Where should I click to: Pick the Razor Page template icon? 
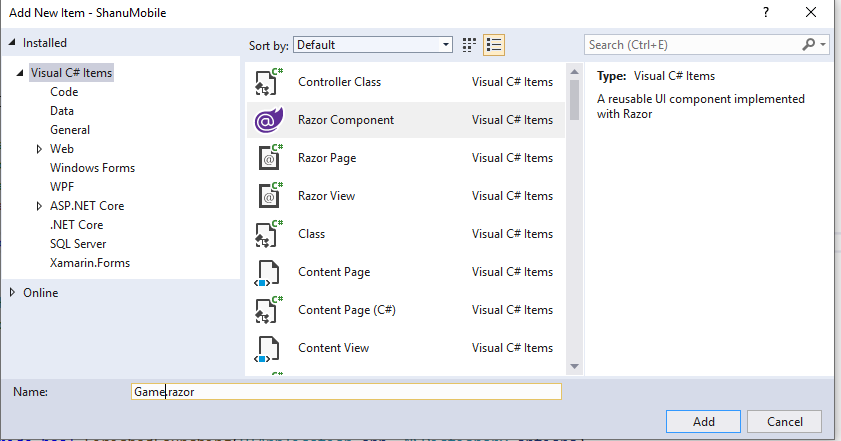268,158
